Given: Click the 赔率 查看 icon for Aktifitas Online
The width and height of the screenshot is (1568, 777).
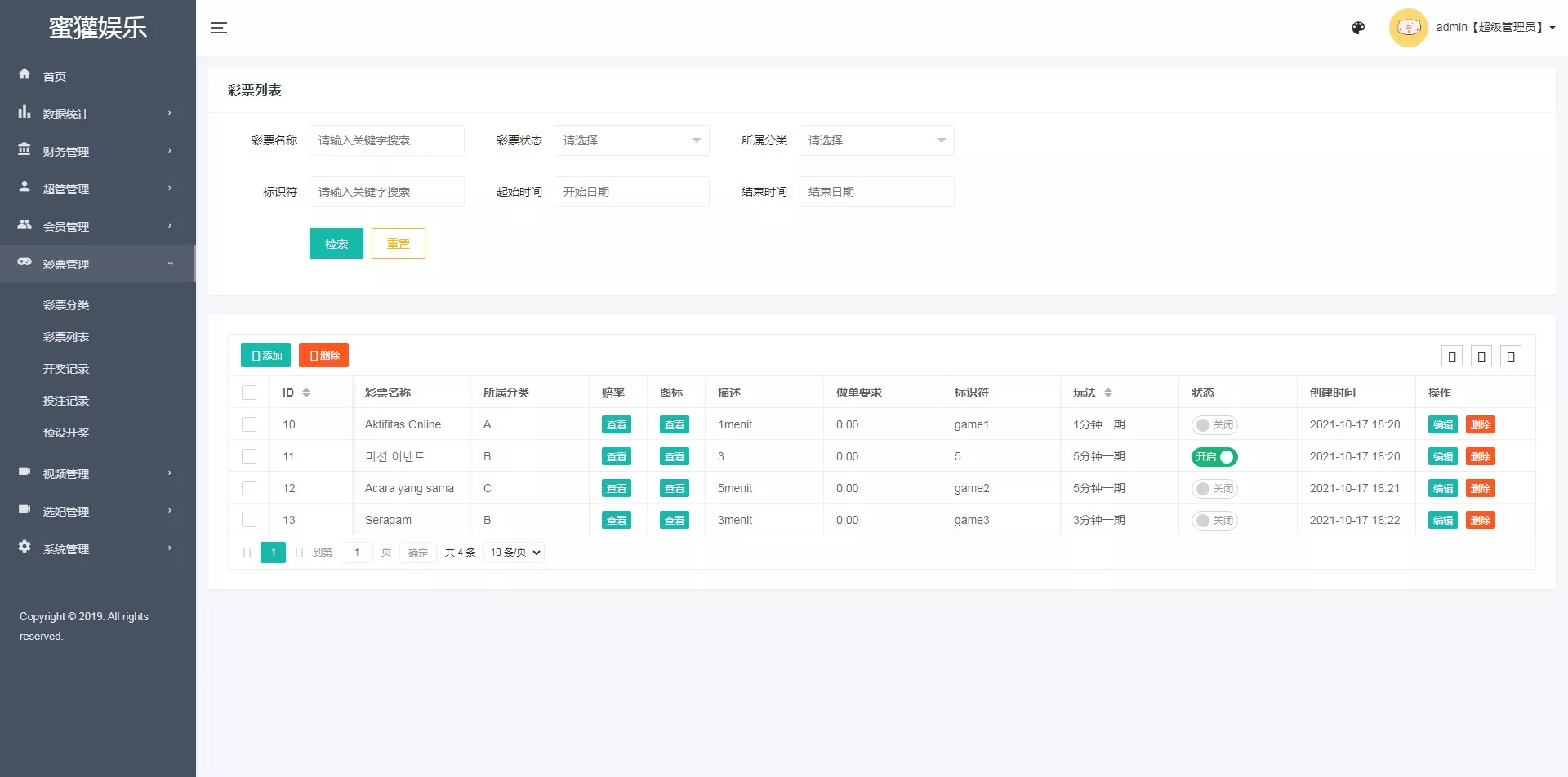Looking at the screenshot, I should pyautogui.click(x=617, y=424).
